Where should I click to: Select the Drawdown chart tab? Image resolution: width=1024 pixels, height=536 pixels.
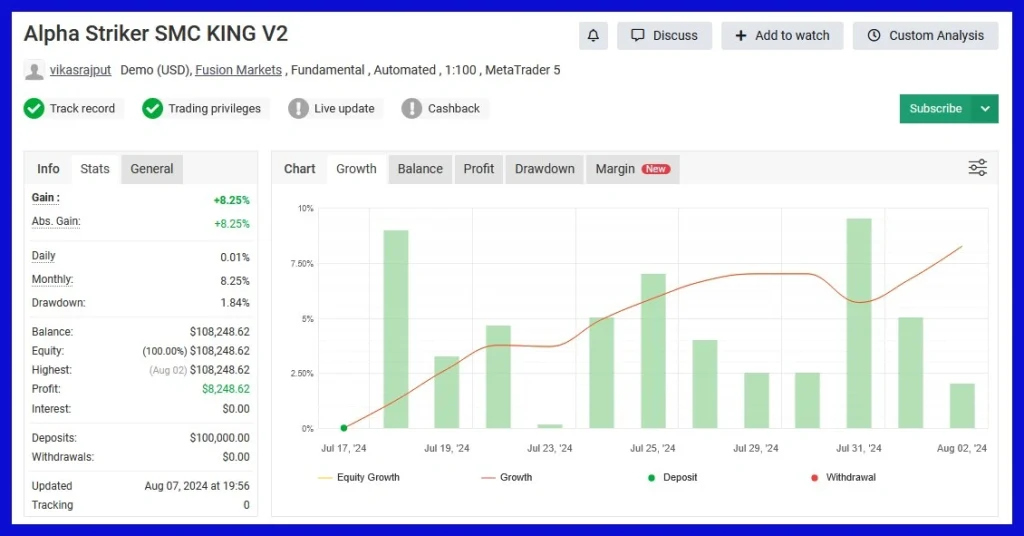point(544,168)
